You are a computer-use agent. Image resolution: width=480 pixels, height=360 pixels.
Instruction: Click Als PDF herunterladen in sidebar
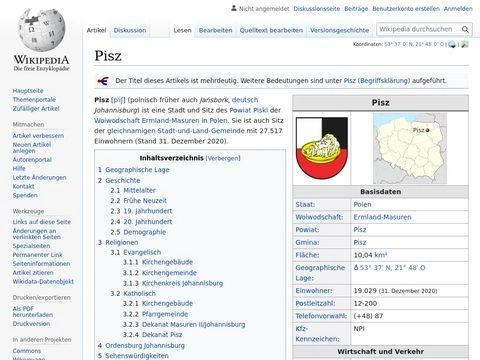coord(33,312)
